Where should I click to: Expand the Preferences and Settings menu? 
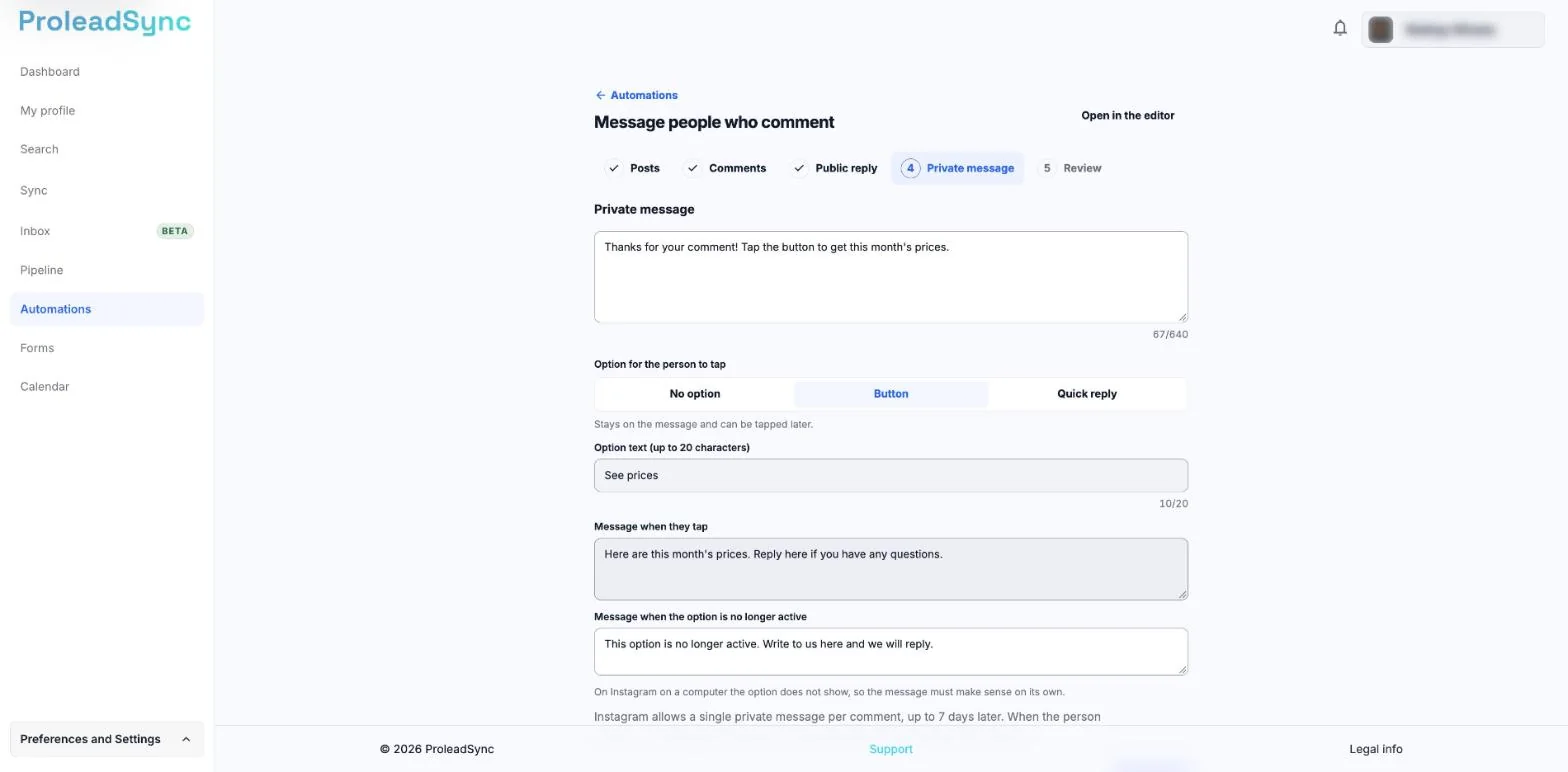click(x=107, y=739)
